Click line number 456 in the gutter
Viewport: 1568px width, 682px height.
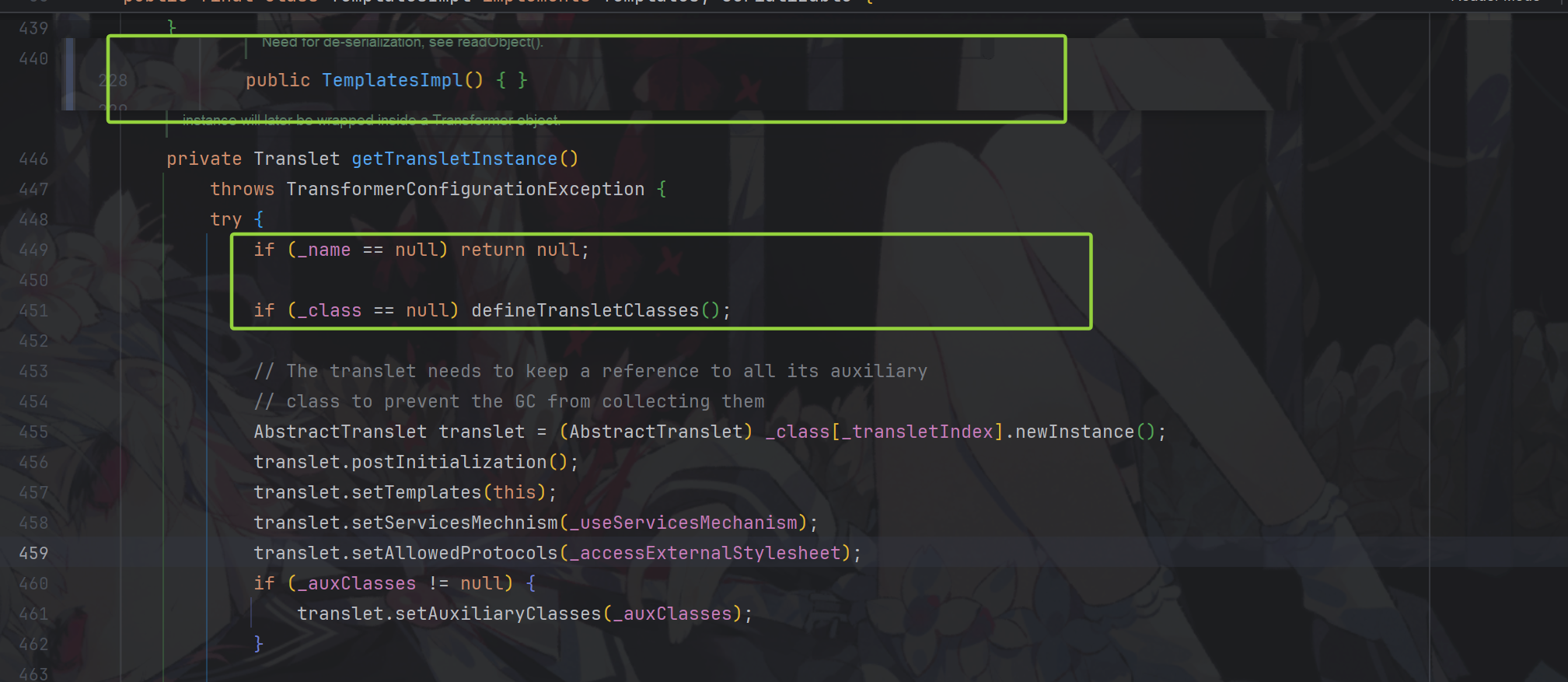(x=33, y=462)
